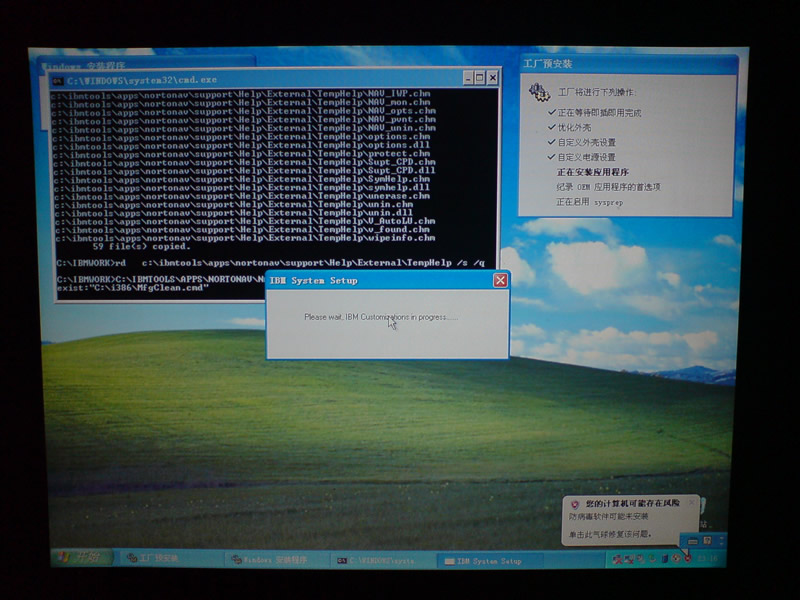Click the '59 file(s) copied.' line
Screen dimensions: 800x600
tap(141, 246)
